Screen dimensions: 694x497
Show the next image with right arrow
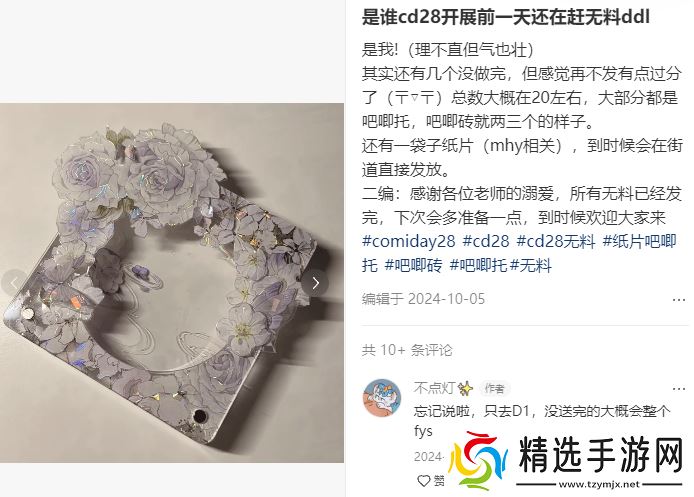click(316, 283)
